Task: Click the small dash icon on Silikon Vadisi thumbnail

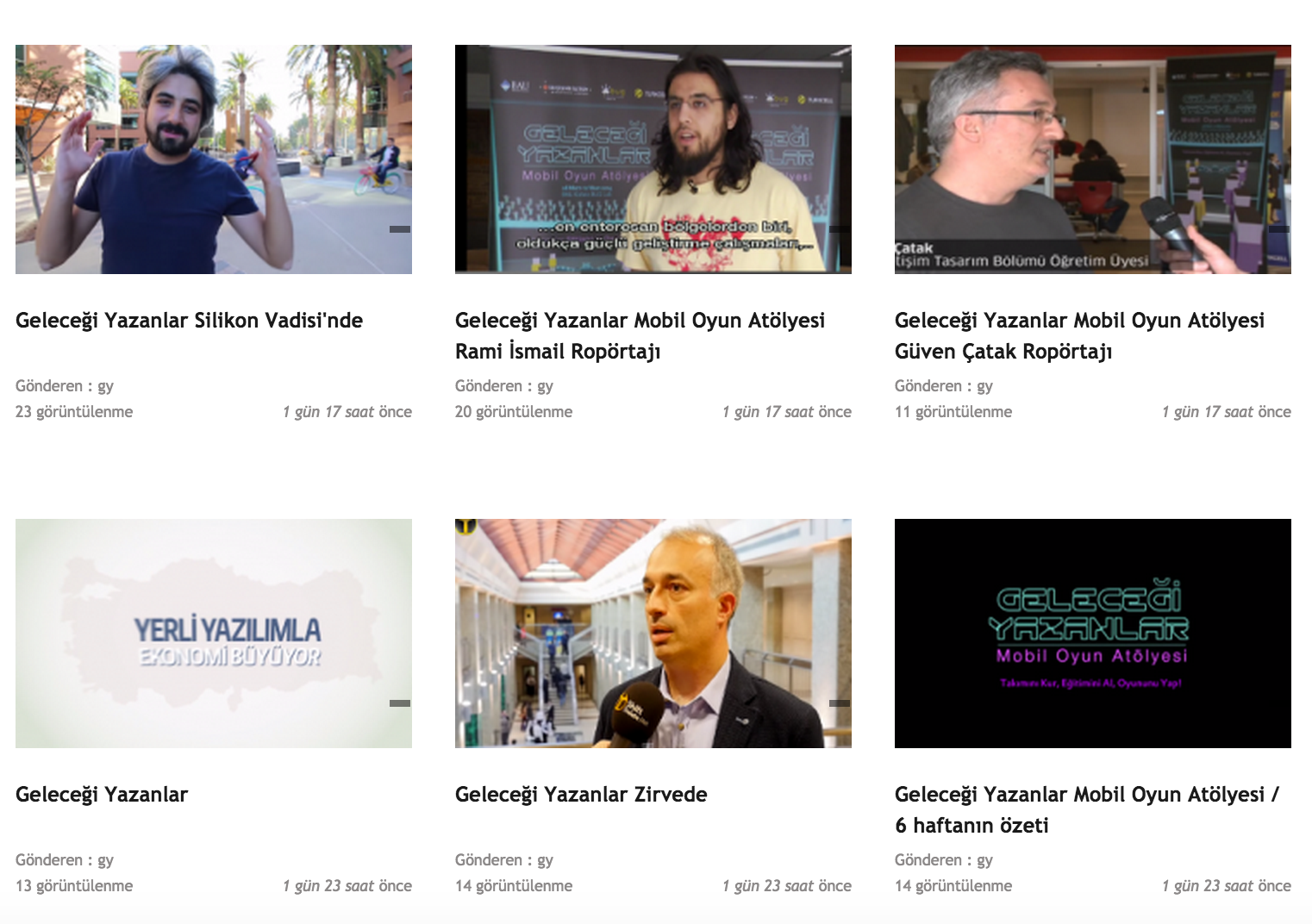Action: (400, 229)
